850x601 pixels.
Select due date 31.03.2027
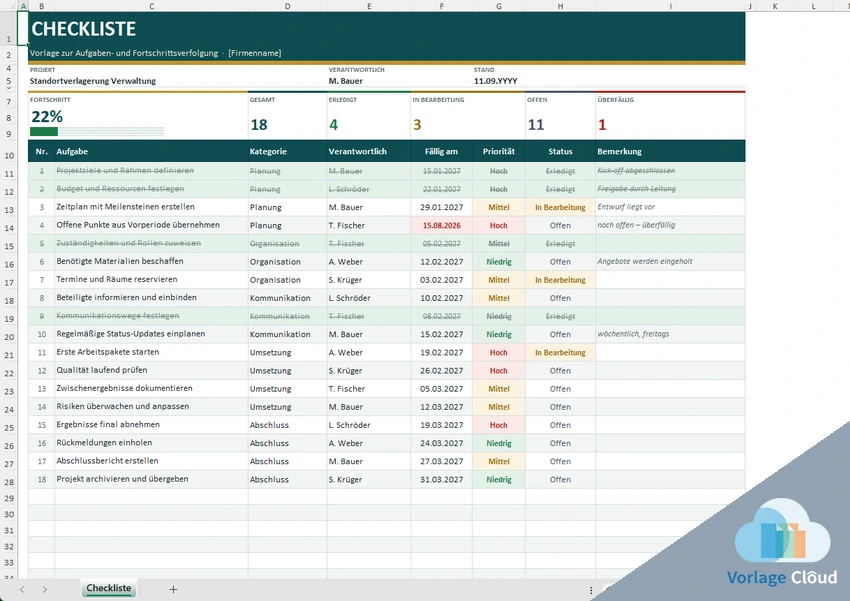(441, 479)
